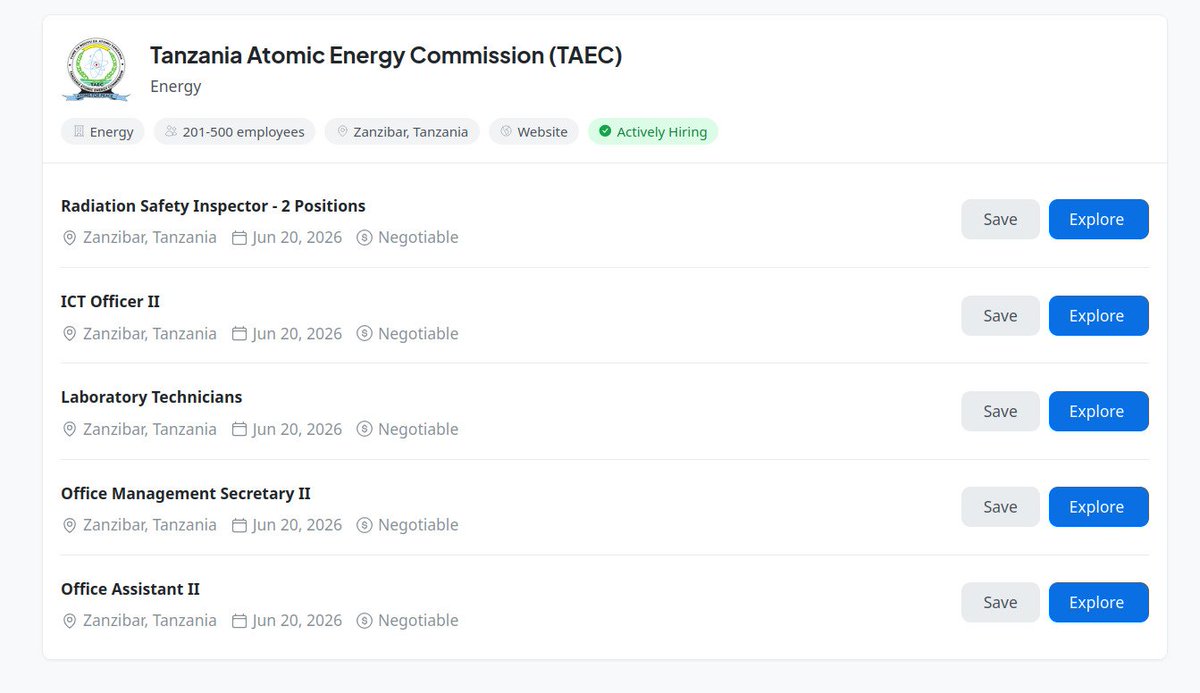Screen dimensions: 1200x693
Task: Open Tanzania Atomic Energy Commission company title
Action: click(x=386, y=55)
